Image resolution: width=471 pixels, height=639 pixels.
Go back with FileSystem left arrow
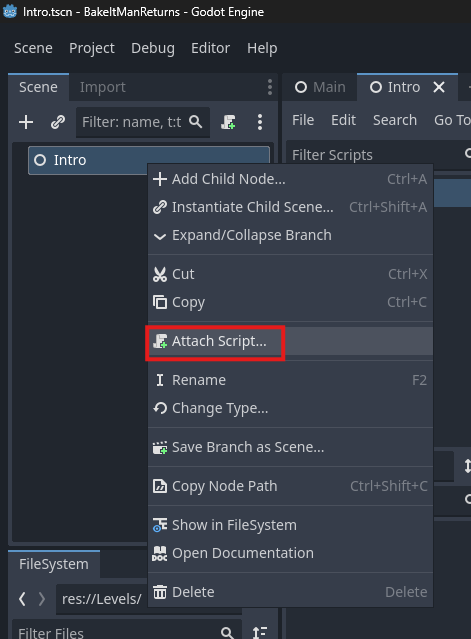point(23,599)
